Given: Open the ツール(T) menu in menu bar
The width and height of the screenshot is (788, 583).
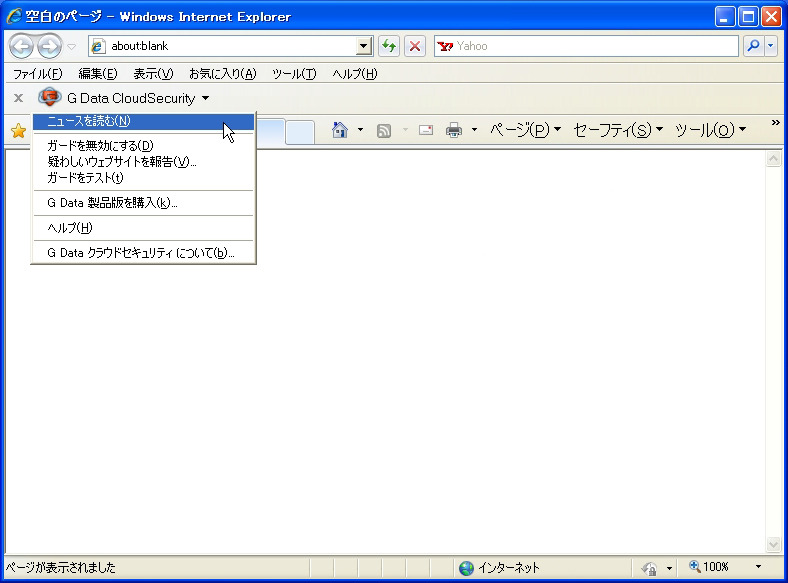Looking at the screenshot, I should coord(294,74).
